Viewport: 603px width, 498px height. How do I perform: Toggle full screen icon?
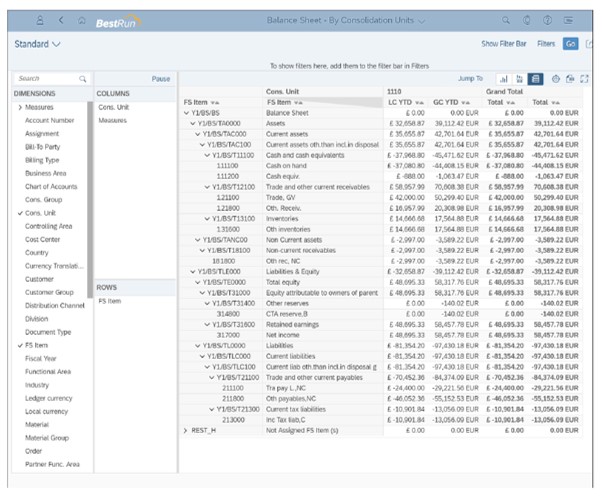(585, 79)
